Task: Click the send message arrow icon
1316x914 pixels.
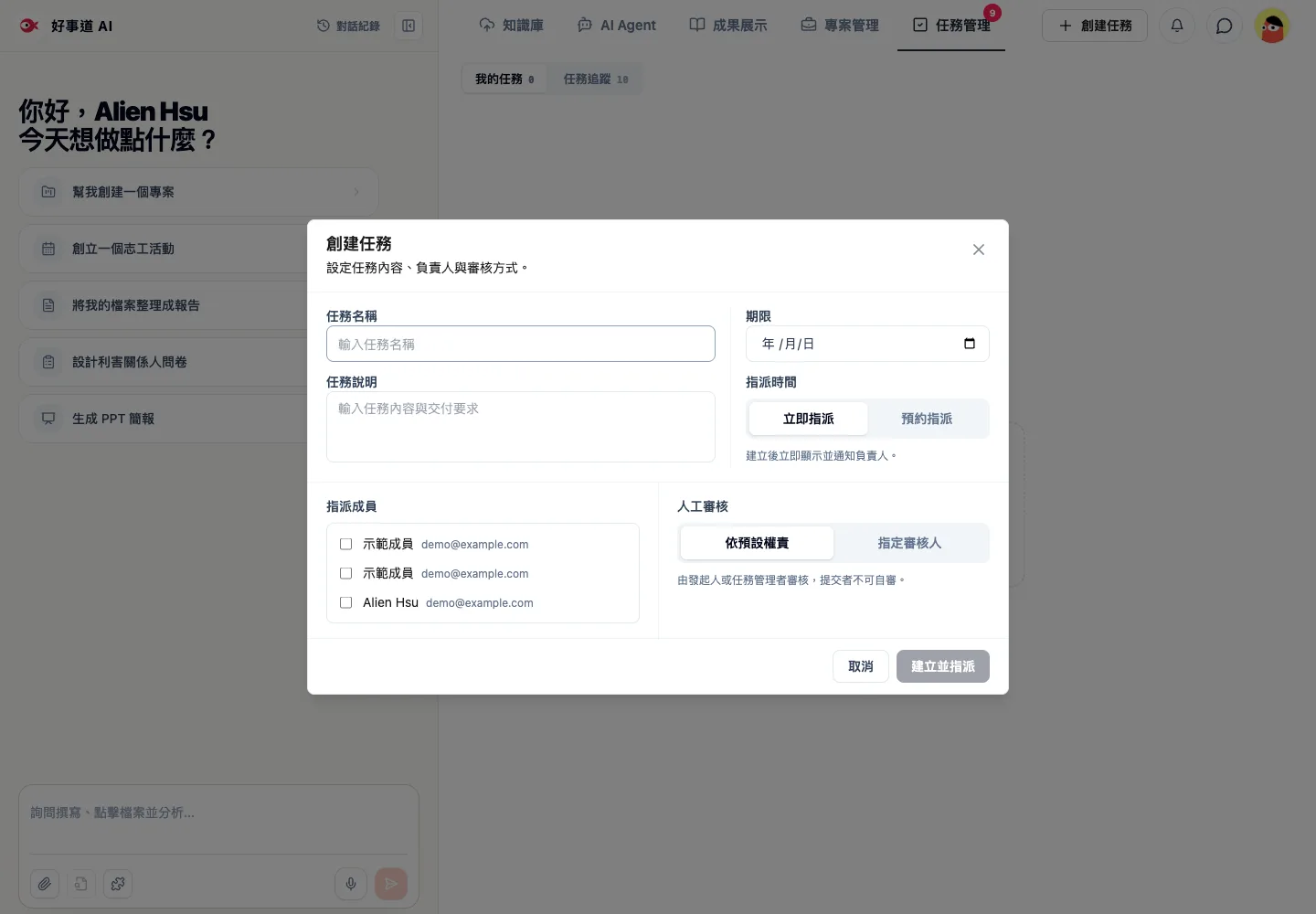Action: (391, 884)
